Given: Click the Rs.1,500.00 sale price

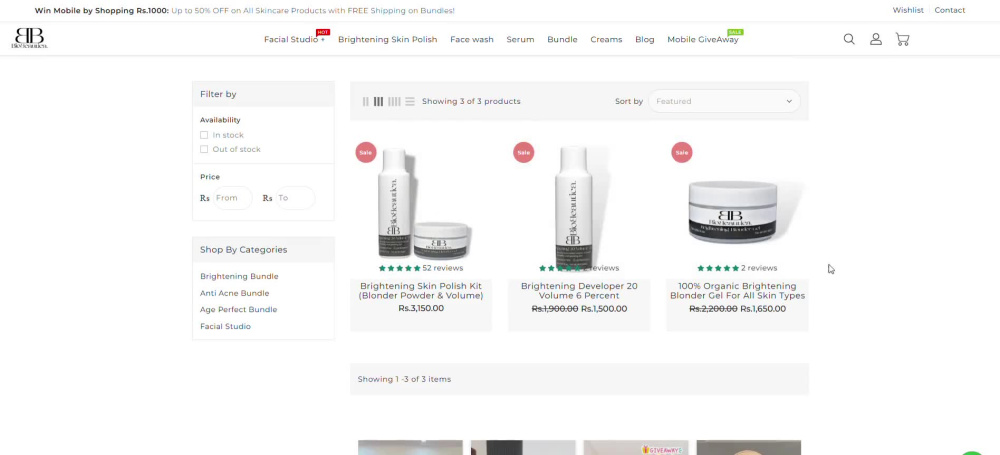Looking at the screenshot, I should click(604, 309).
